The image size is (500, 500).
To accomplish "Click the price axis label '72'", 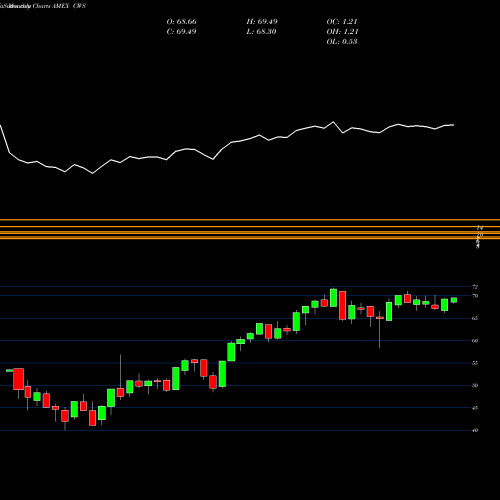I will click(x=475, y=287).
